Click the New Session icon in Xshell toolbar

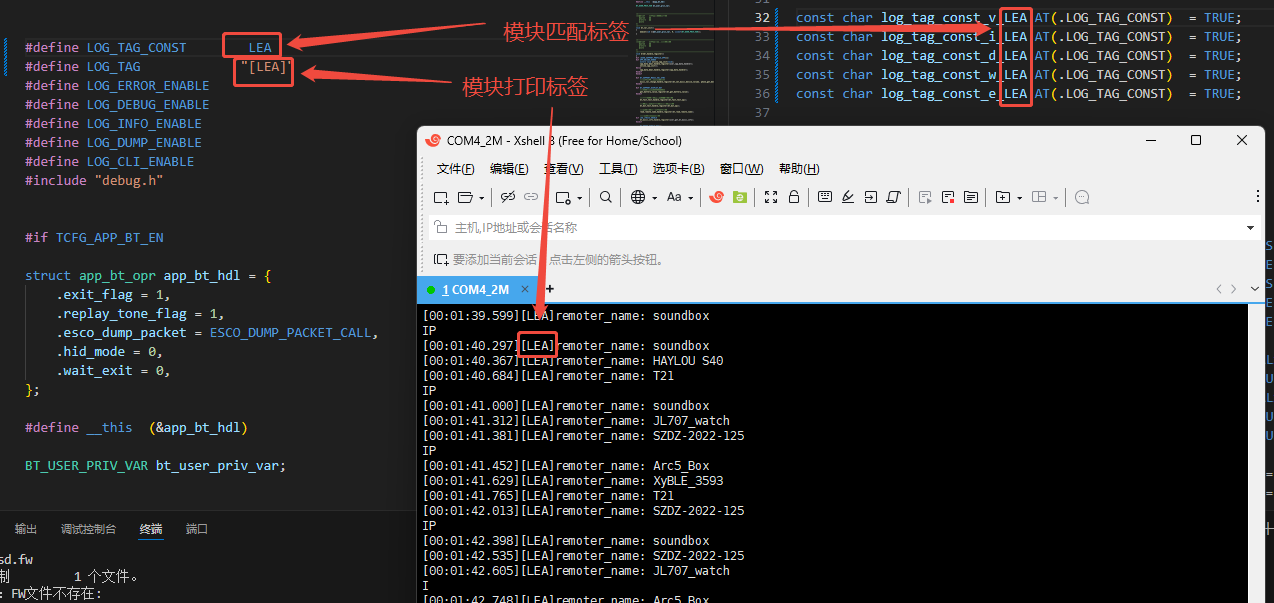441,197
